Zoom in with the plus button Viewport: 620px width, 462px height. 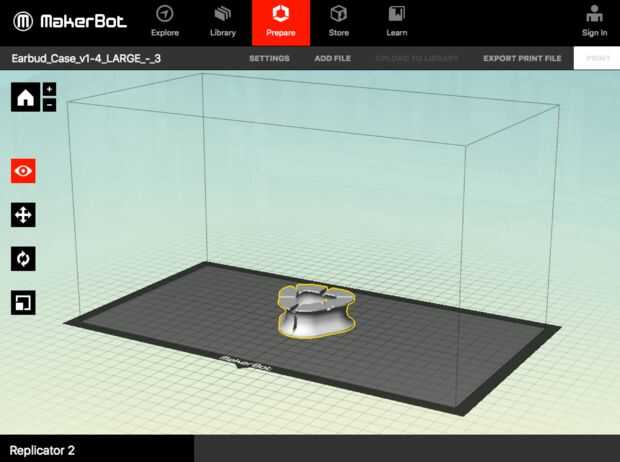[49, 89]
